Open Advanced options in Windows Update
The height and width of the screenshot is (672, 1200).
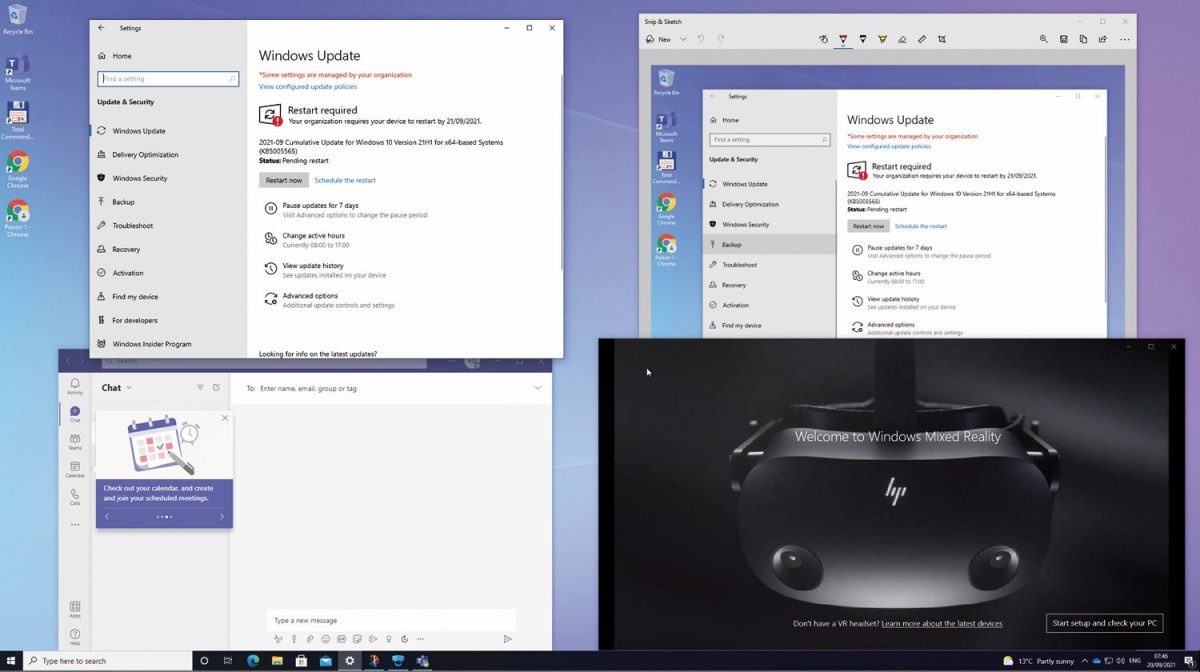[x=329, y=300]
